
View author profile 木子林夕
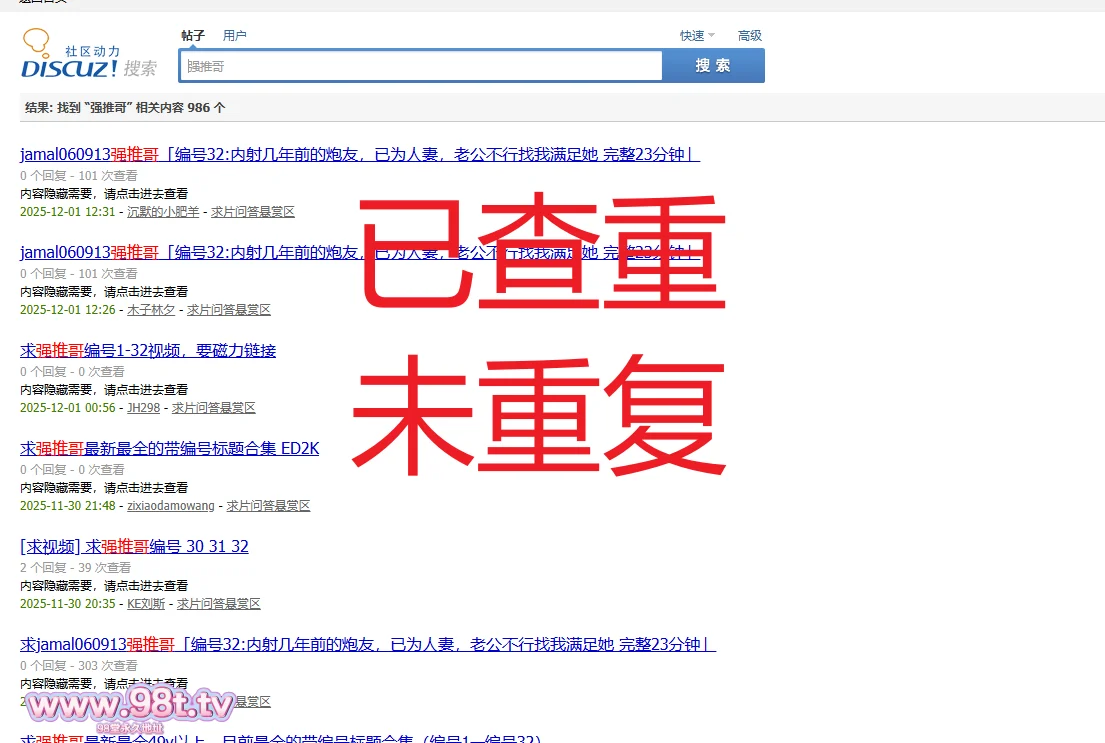coord(151,310)
